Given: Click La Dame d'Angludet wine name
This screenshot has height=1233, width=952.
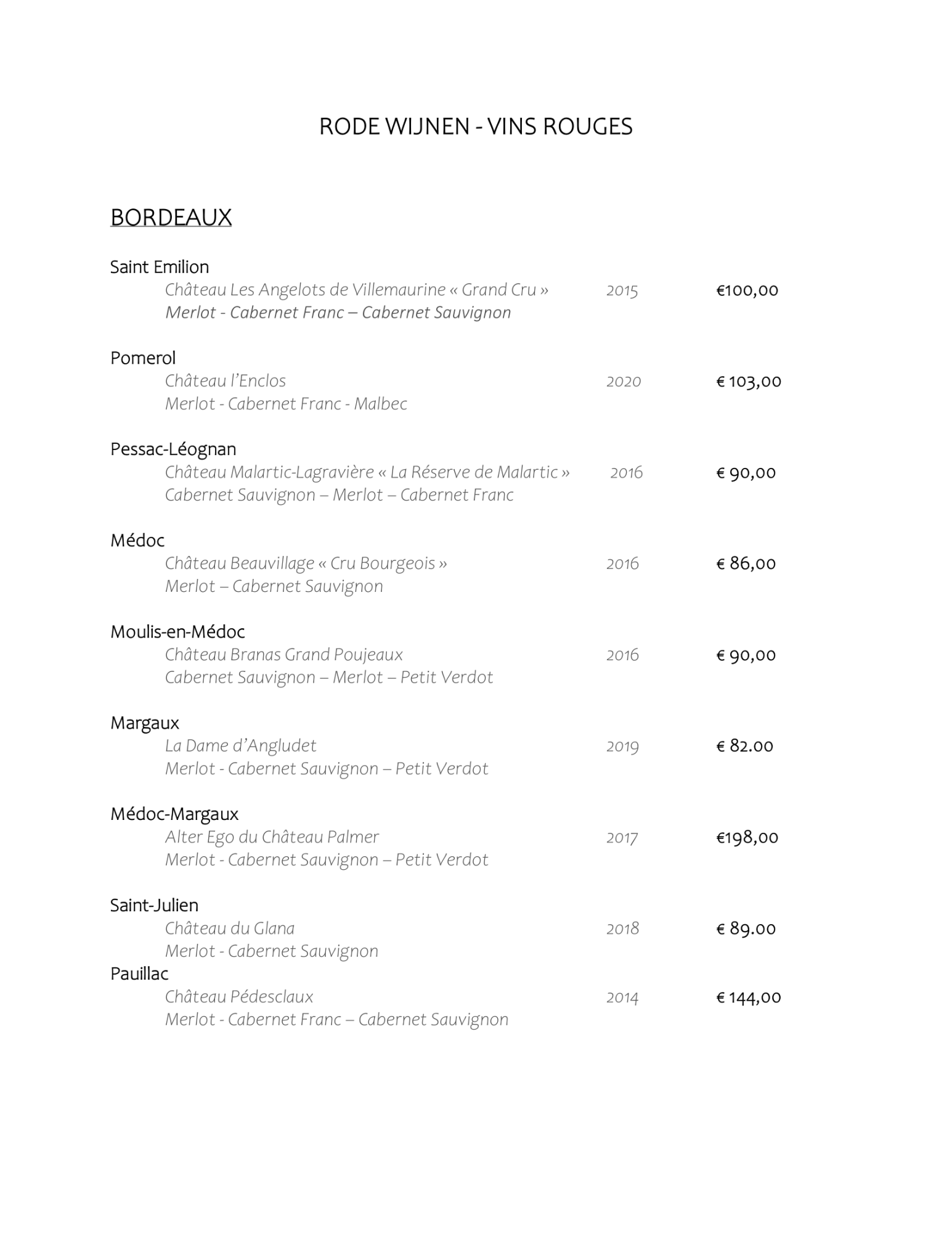Looking at the screenshot, I should [240, 746].
